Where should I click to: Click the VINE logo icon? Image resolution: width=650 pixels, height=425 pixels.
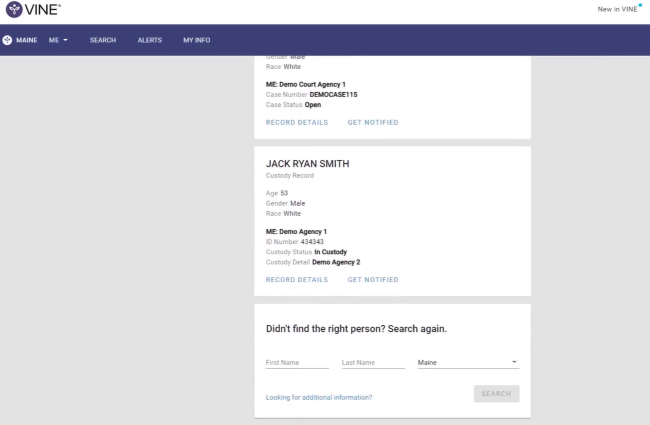point(14,9)
